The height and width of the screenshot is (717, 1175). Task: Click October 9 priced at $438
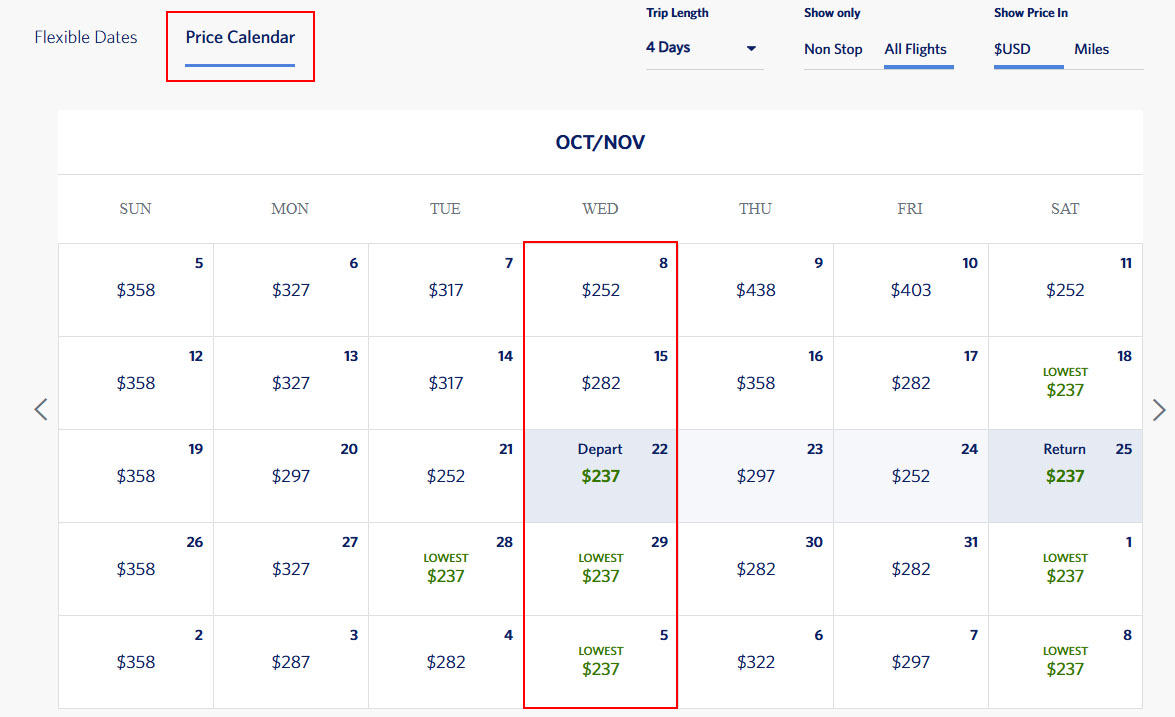[756, 290]
